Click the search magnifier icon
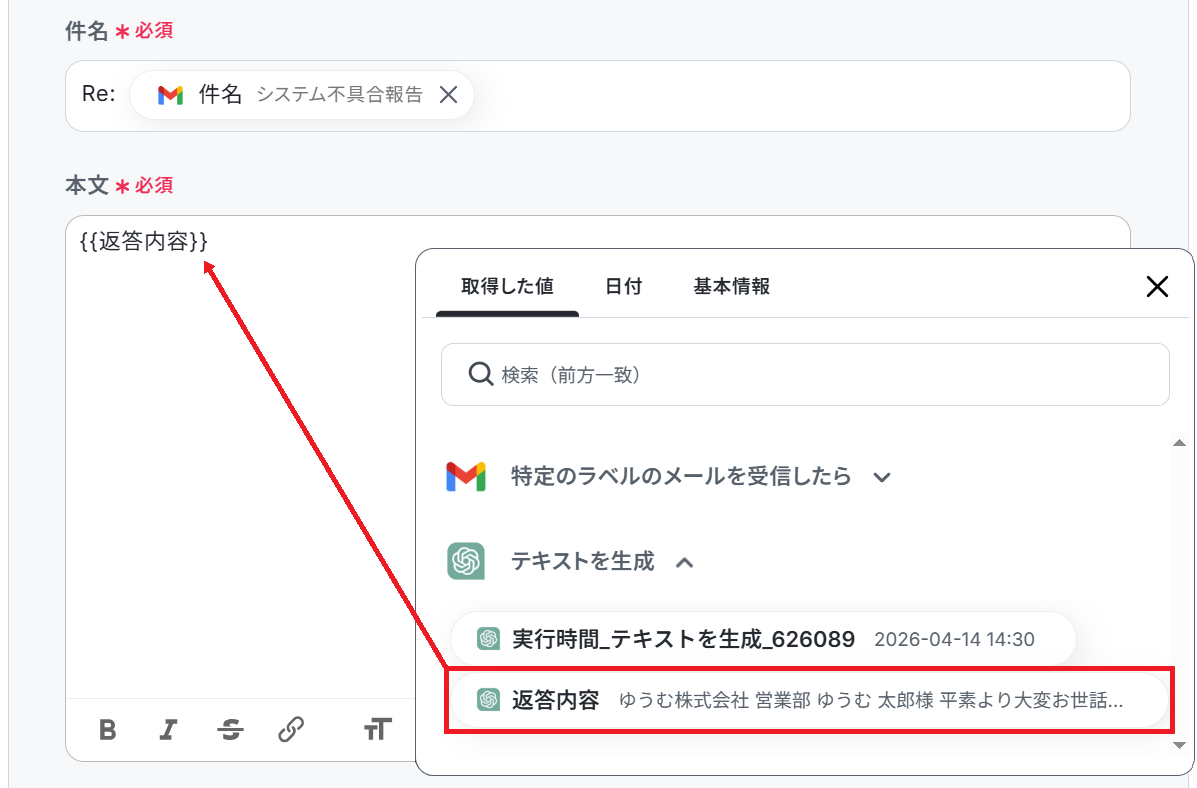The width and height of the screenshot is (1197, 788). coord(480,374)
